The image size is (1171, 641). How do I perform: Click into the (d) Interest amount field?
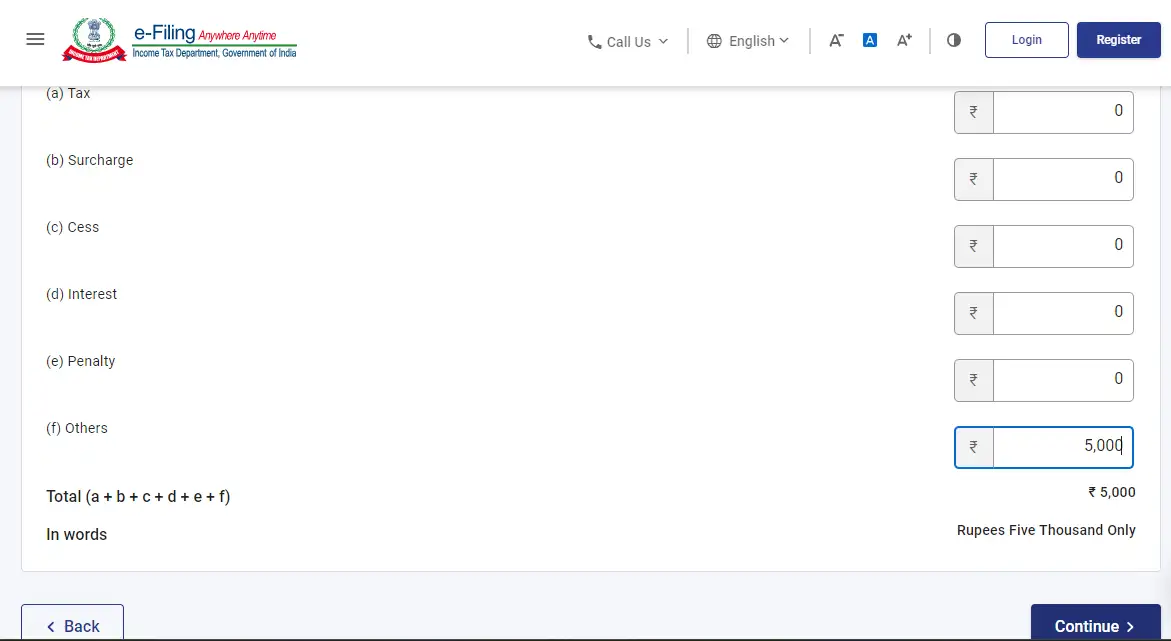[1062, 312]
